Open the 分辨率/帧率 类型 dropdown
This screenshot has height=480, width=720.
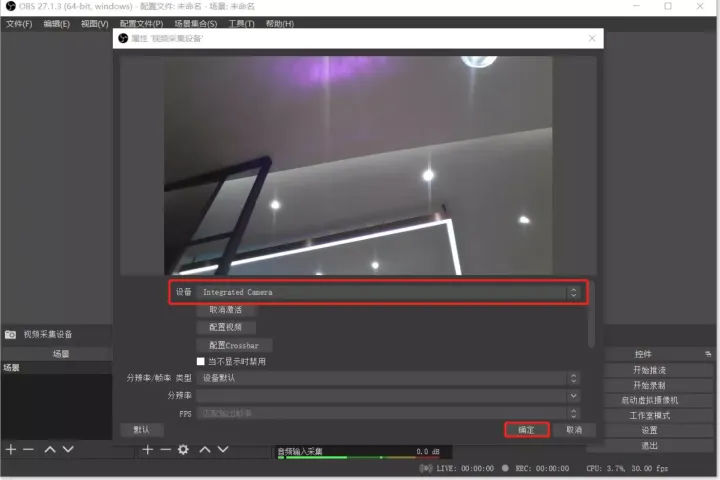coord(388,378)
